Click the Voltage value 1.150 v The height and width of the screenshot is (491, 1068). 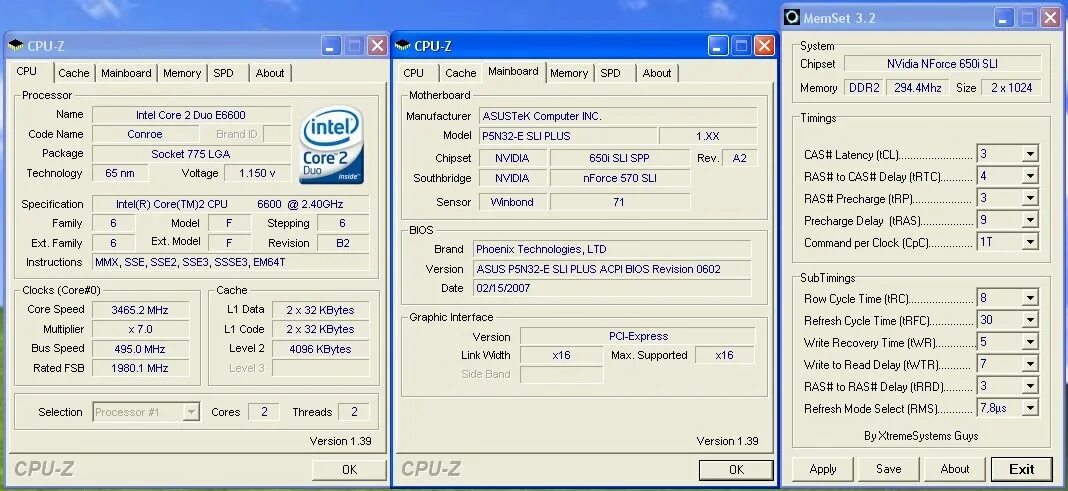pyautogui.click(x=257, y=173)
